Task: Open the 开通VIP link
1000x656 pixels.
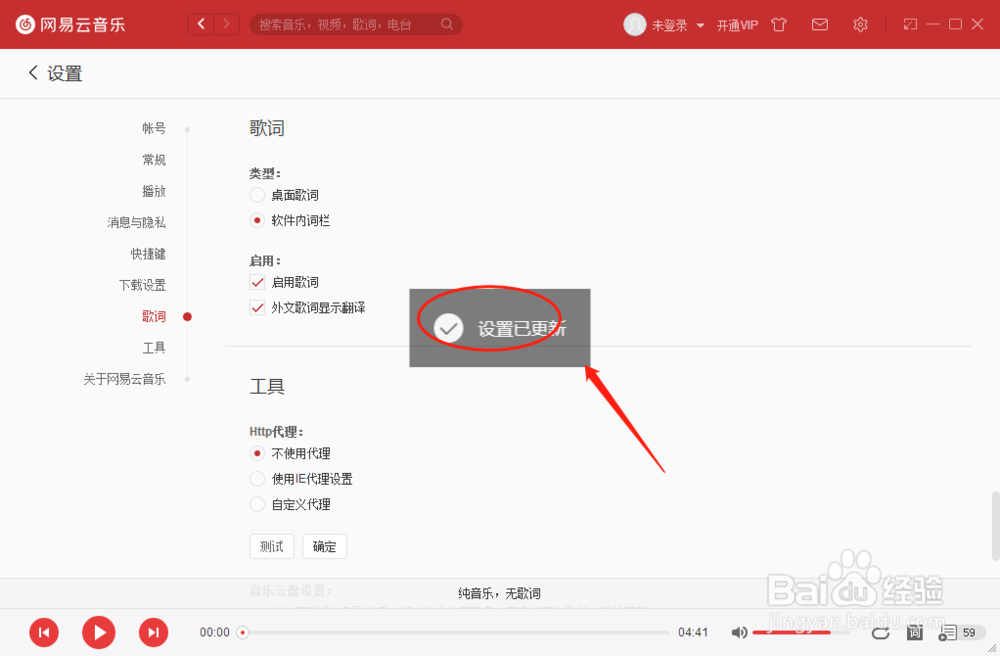Action: pyautogui.click(x=737, y=26)
